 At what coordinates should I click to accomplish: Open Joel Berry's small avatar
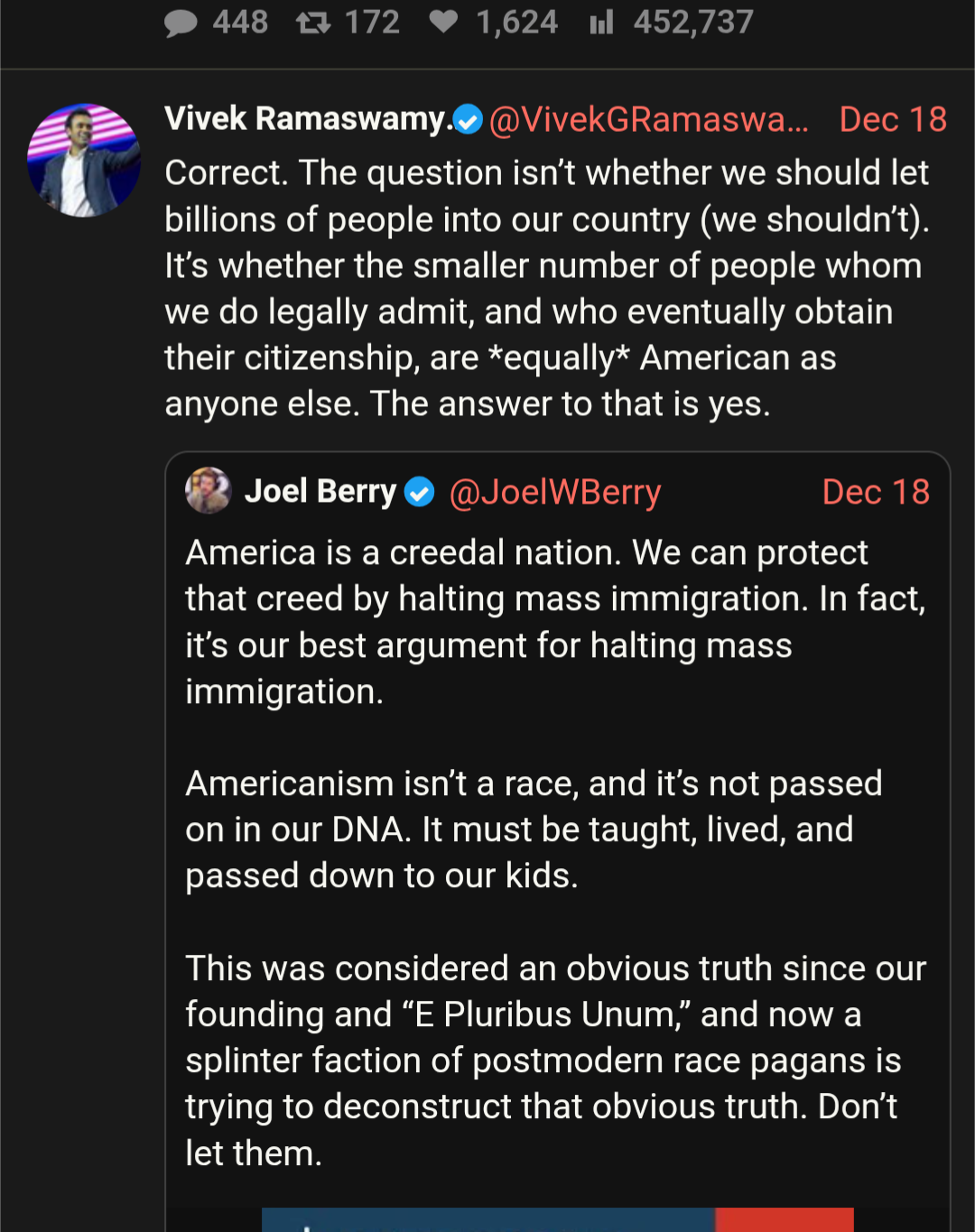pos(209,491)
